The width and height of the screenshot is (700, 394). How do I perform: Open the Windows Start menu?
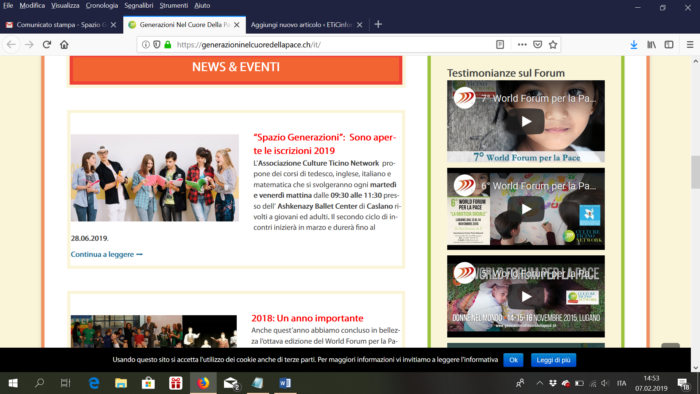click(x=13, y=383)
